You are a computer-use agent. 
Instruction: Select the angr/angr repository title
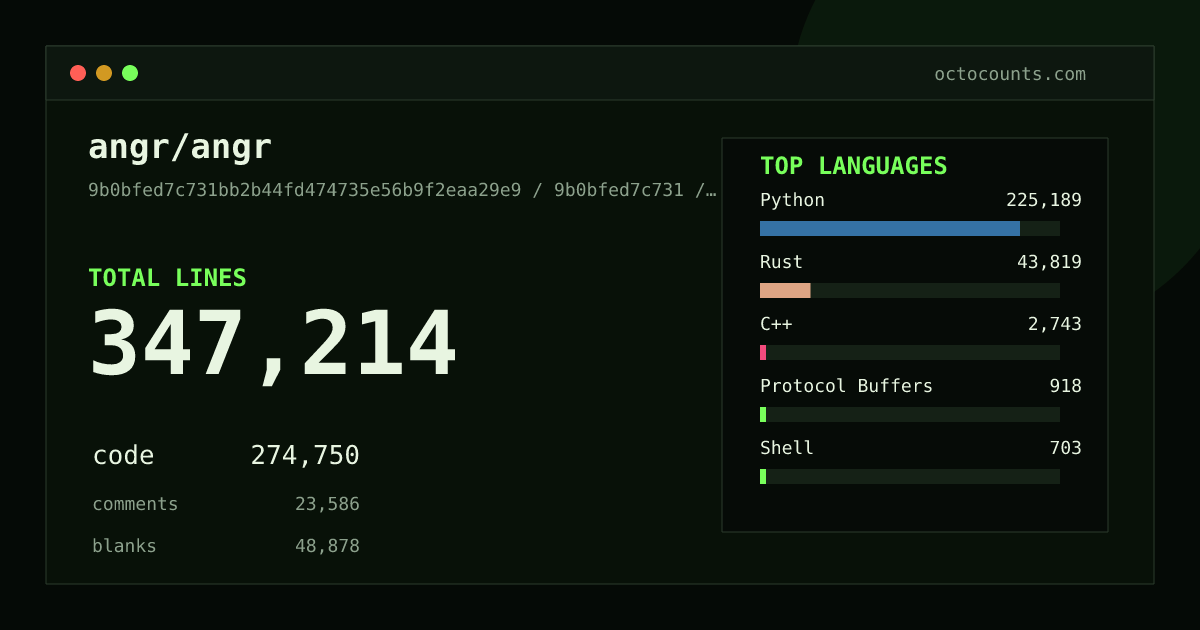180,147
